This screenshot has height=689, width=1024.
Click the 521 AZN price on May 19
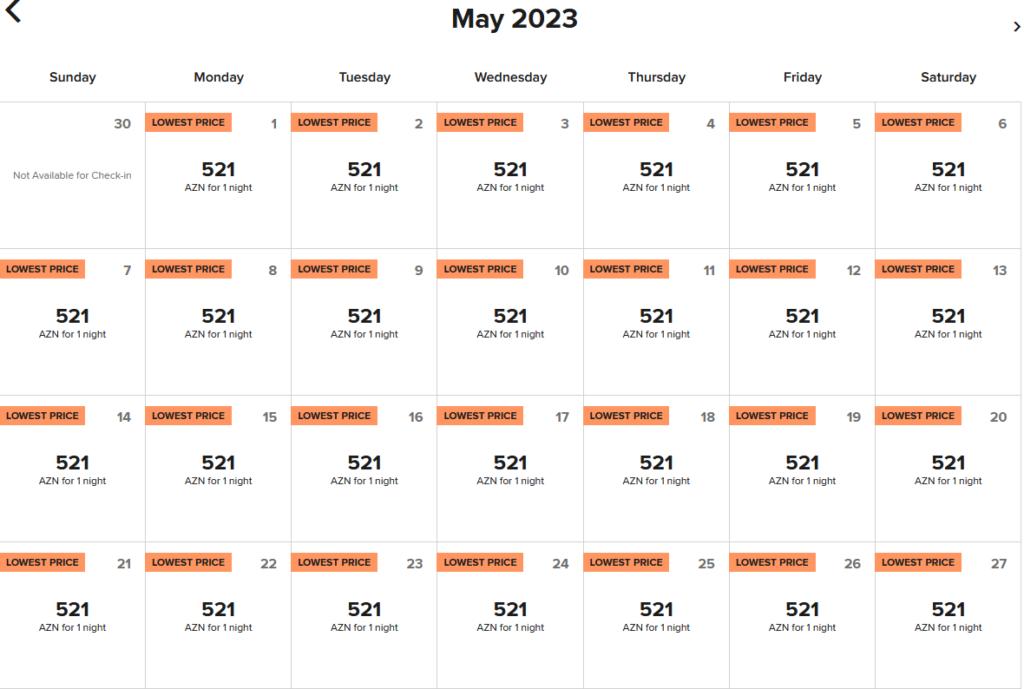pyautogui.click(x=802, y=463)
